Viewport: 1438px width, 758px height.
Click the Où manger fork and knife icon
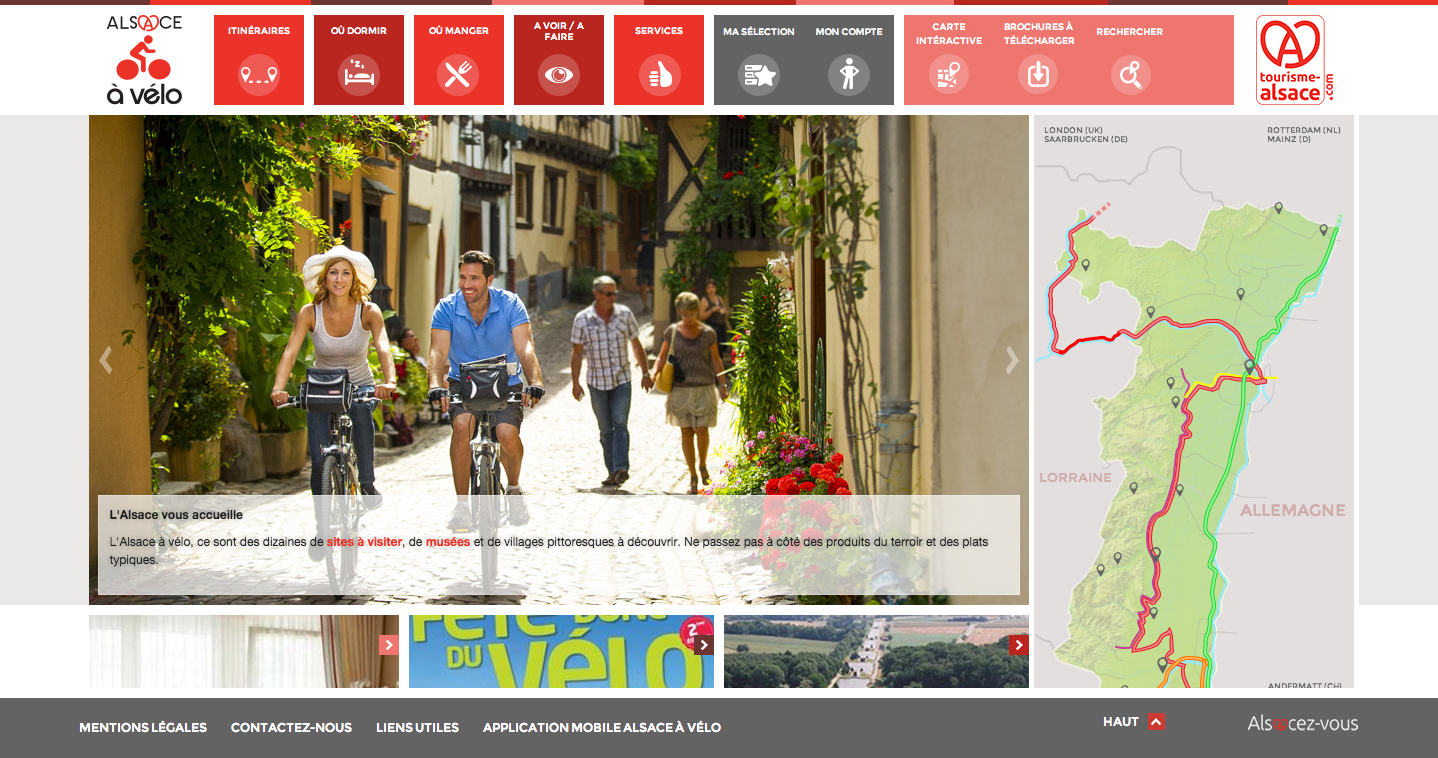(x=458, y=75)
